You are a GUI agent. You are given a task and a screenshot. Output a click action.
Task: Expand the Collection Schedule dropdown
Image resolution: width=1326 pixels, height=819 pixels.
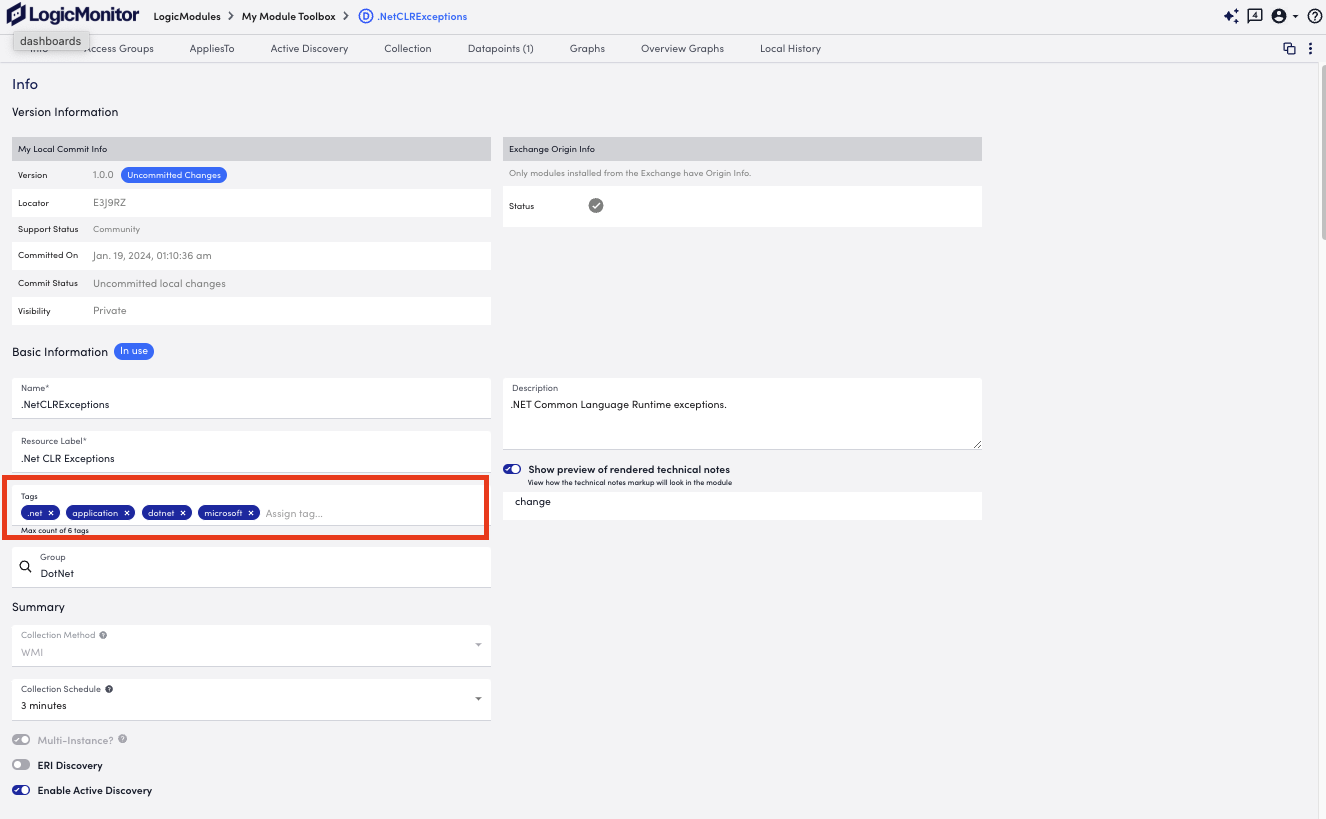[x=477, y=698]
